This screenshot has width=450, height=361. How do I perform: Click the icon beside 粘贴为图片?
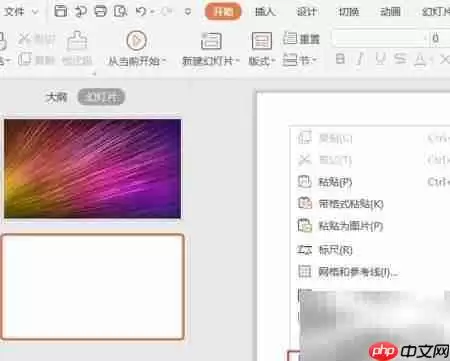304,225
